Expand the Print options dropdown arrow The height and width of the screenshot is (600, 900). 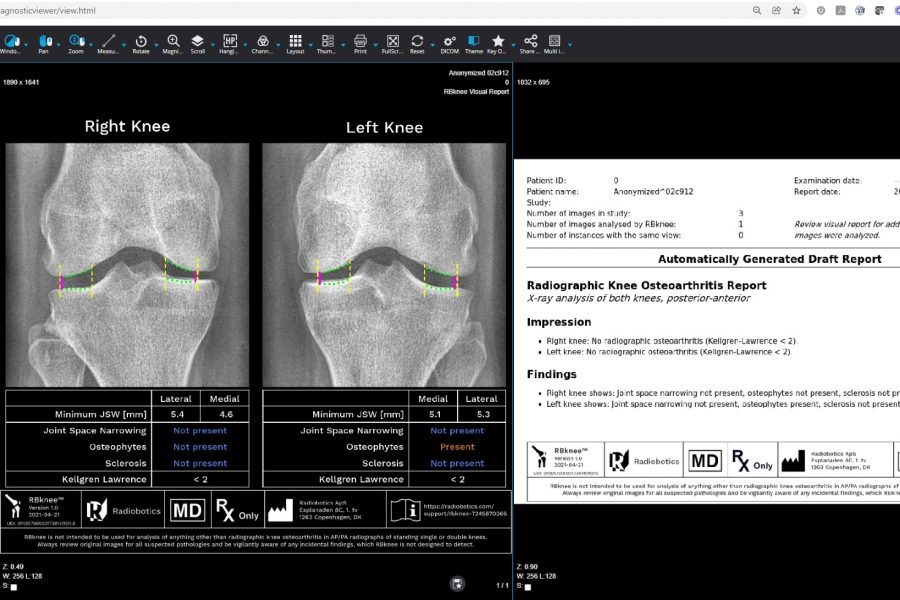pyautogui.click(x=375, y=44)
